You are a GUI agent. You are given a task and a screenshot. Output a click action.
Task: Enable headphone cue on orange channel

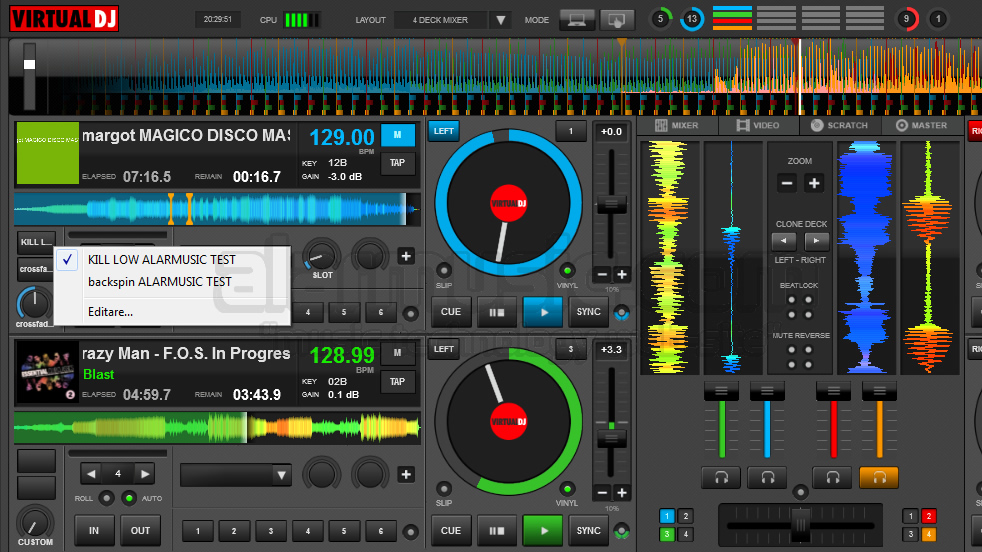click(879, 478)
